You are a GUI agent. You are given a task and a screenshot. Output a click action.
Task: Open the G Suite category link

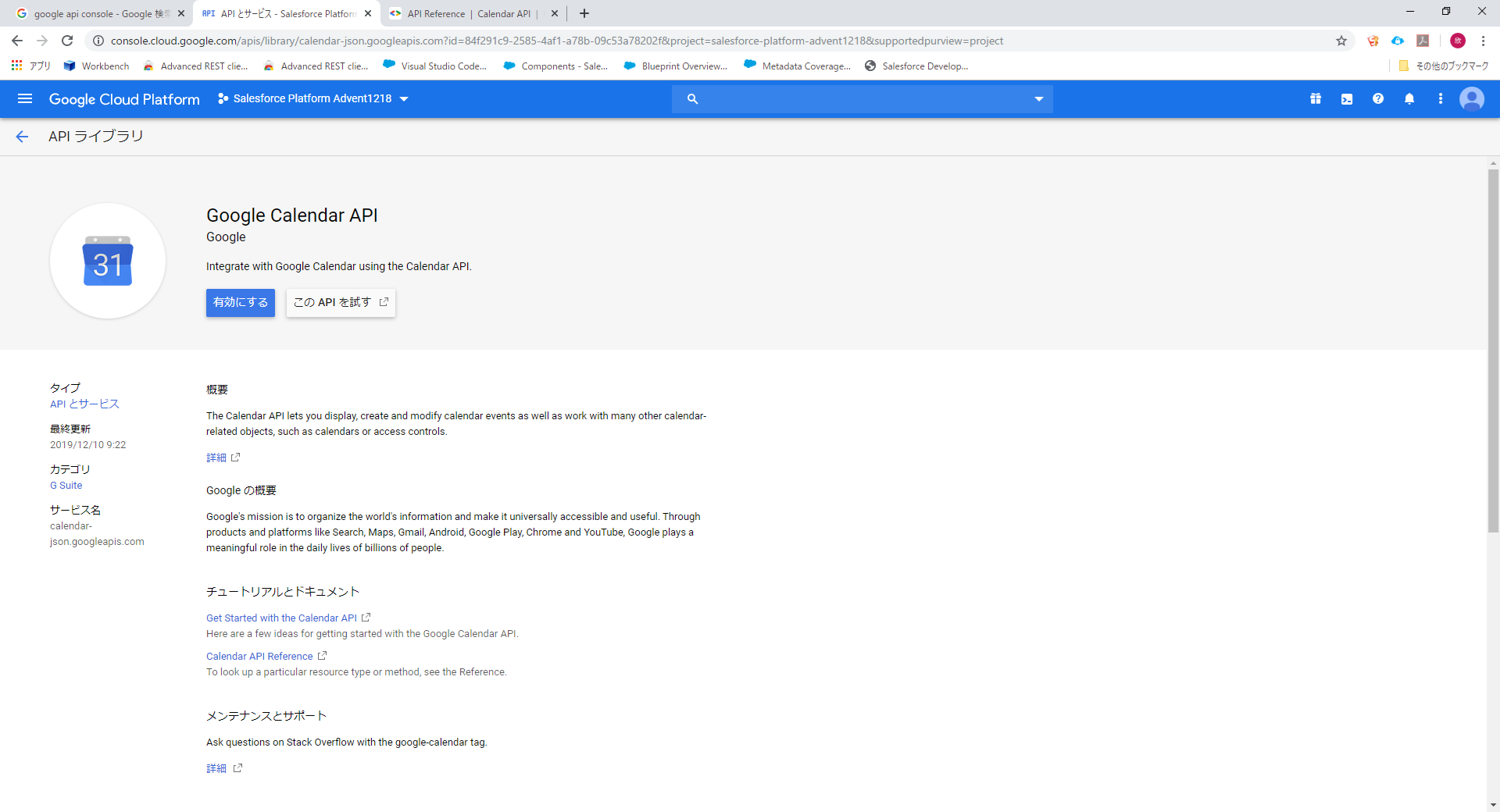point(66,485)
